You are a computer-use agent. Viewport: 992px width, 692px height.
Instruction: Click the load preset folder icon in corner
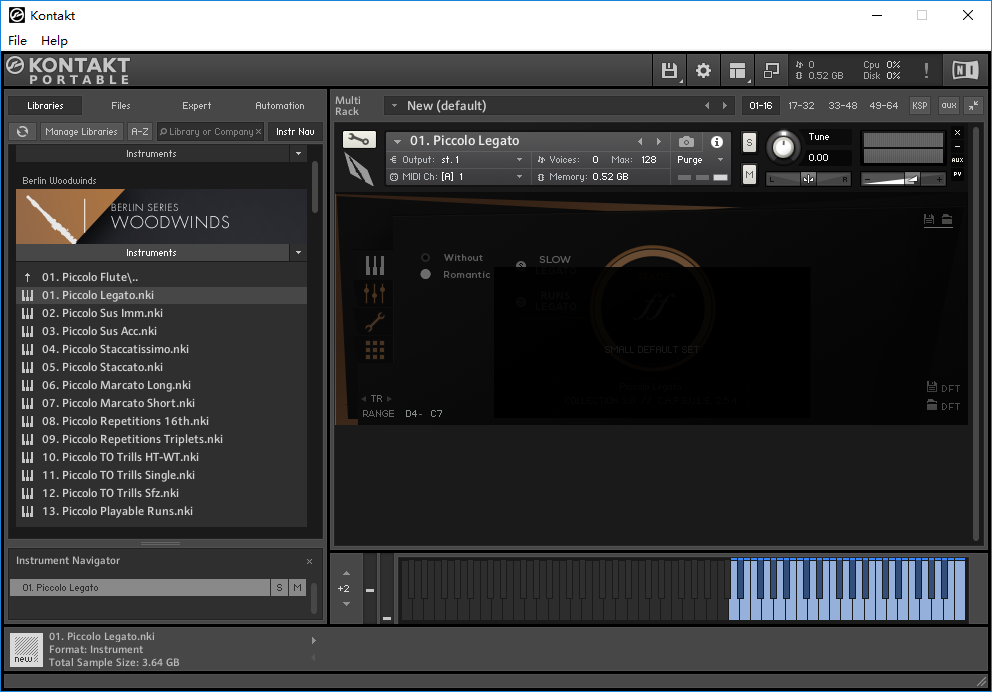[947, 219]
